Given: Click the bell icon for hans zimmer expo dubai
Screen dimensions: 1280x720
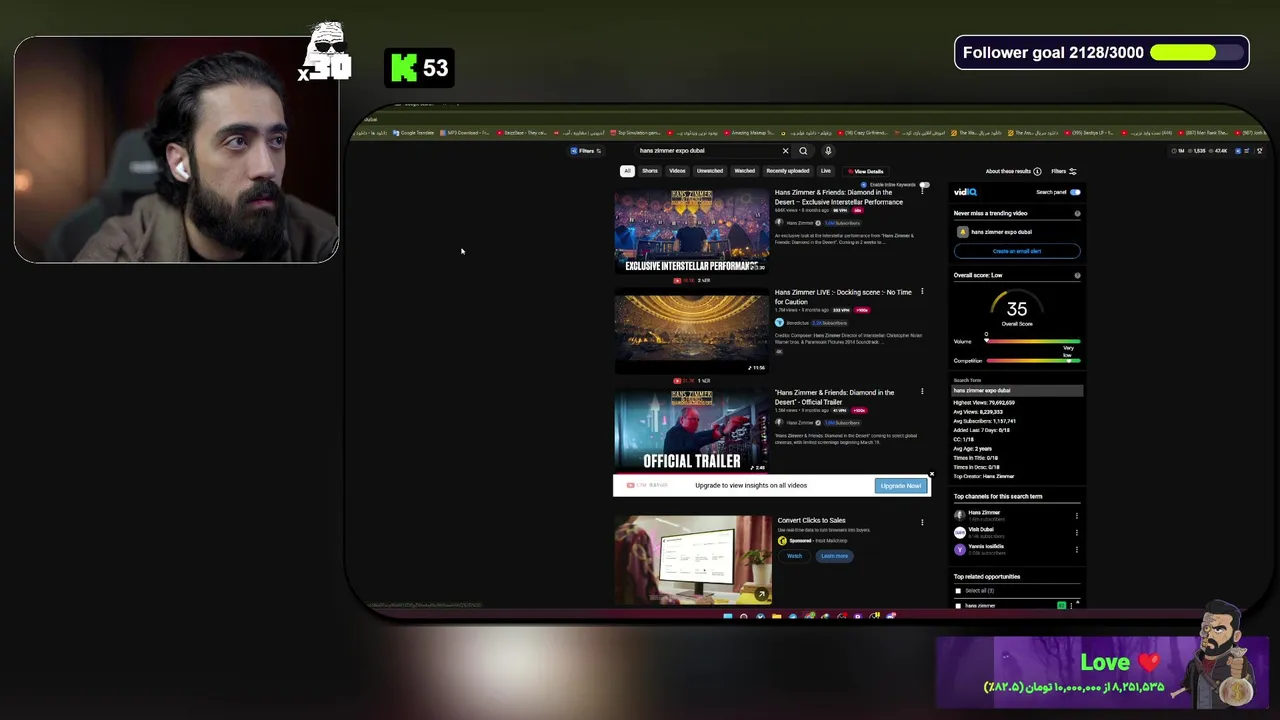Looking at the screenshot, I should click(x=962, y=232).
